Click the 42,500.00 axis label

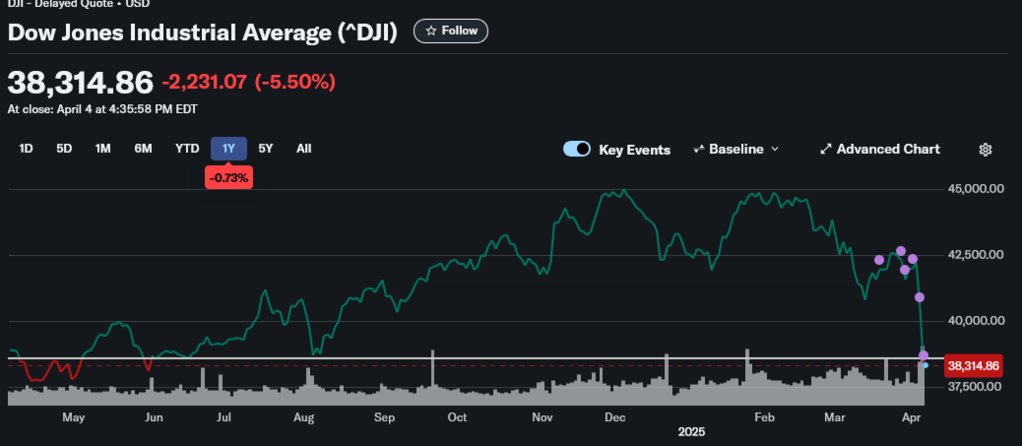(974, 255)
